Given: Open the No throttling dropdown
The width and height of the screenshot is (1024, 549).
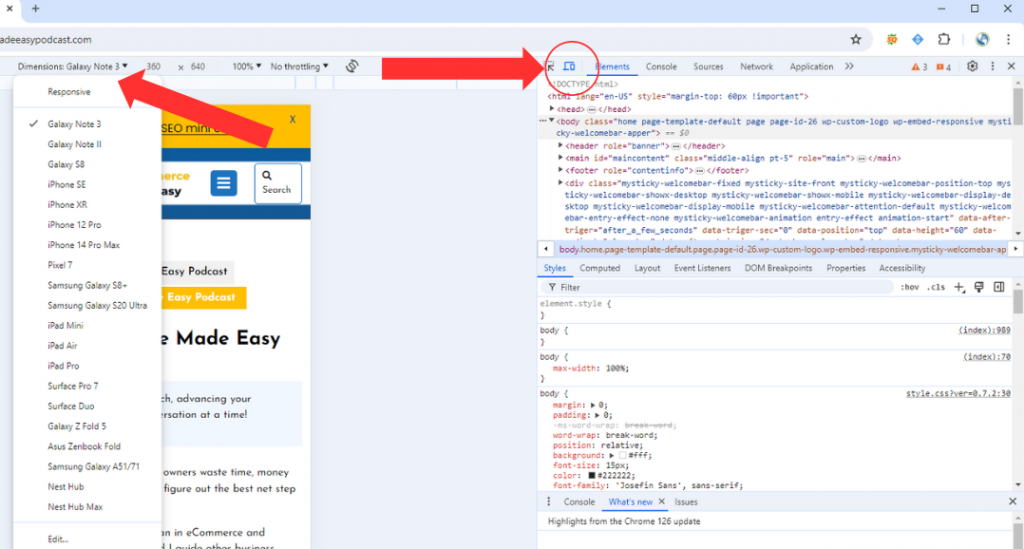Looking at the screenshot, I should coord(300,66).
